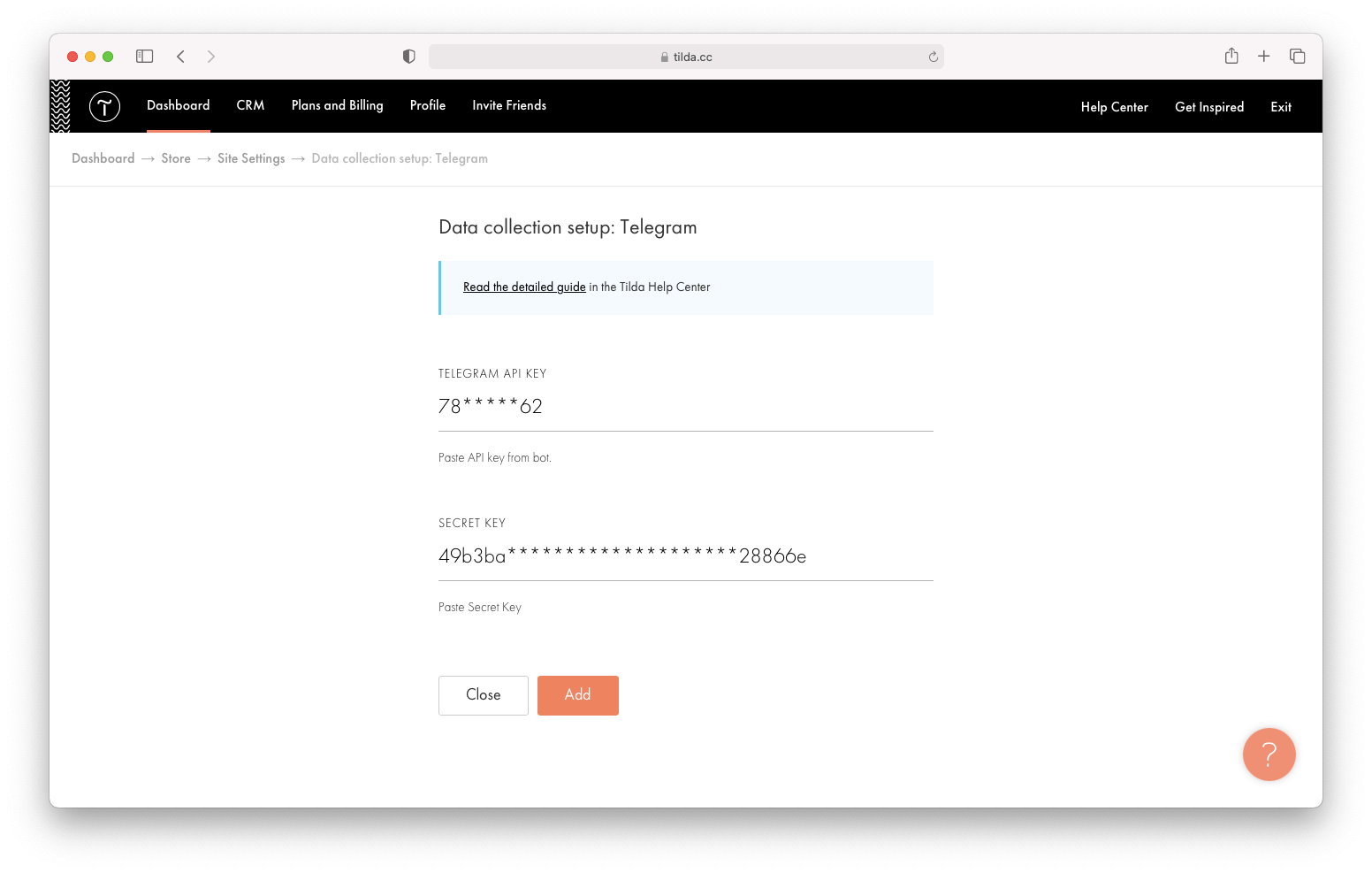Close the window with red button
Screen dimensions: 1372x873
[x=72, y=57]
